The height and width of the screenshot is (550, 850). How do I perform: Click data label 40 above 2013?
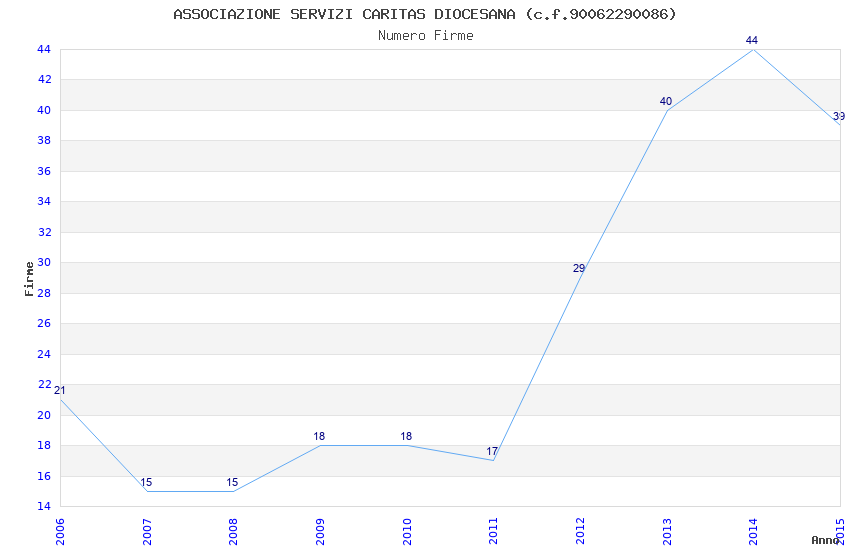click(666, 101)
